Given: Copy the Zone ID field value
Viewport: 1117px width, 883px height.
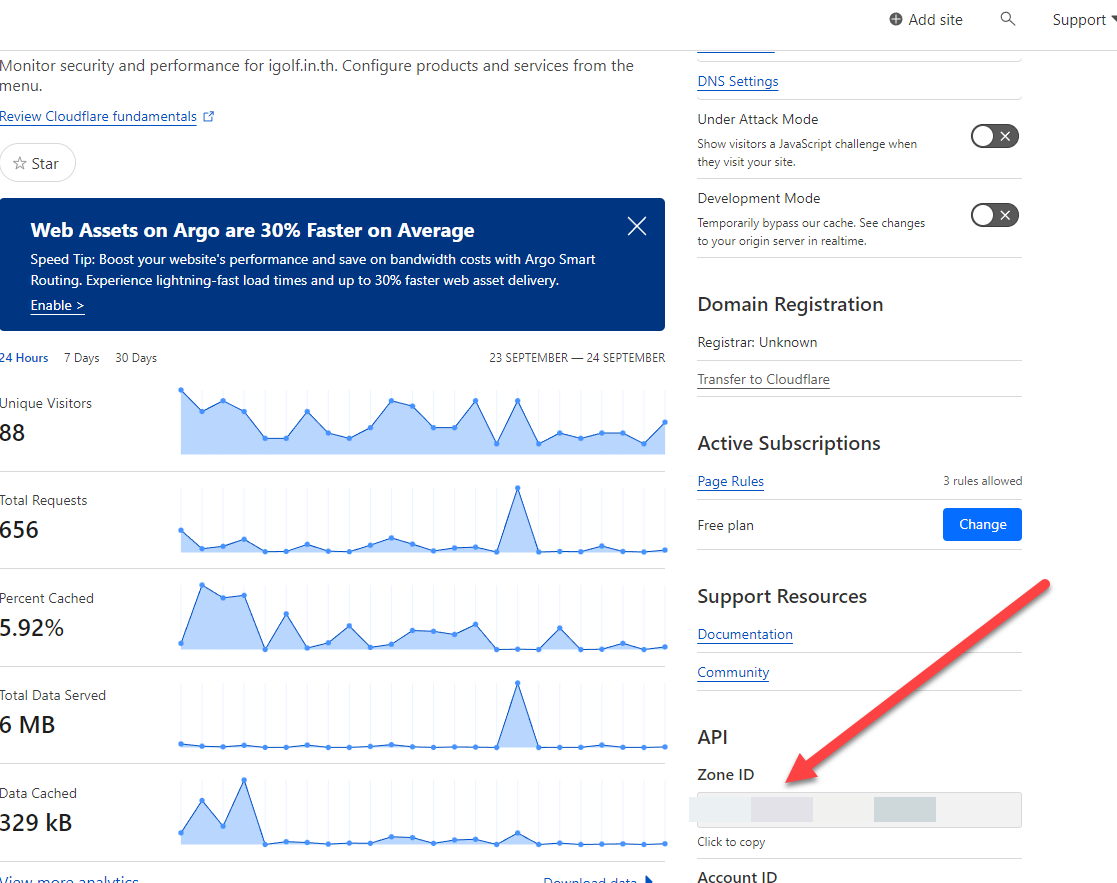Looking at the screenshot, I should click(859, 810).
